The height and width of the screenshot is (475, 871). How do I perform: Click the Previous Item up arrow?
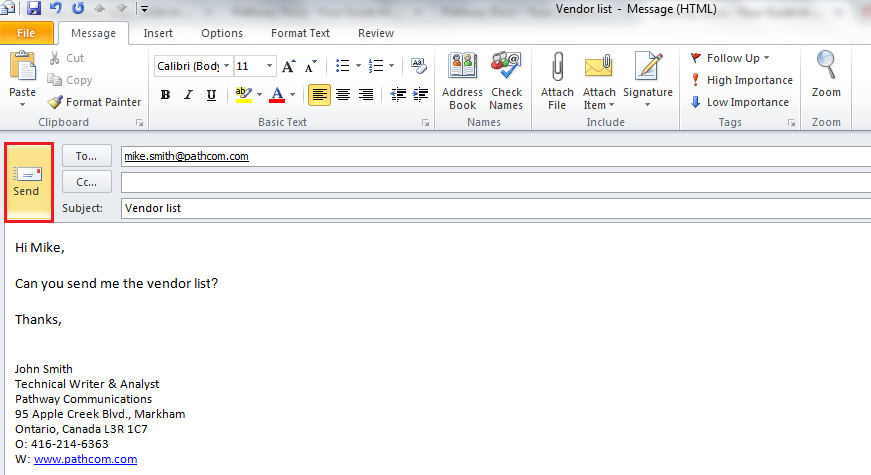[99, 8]
